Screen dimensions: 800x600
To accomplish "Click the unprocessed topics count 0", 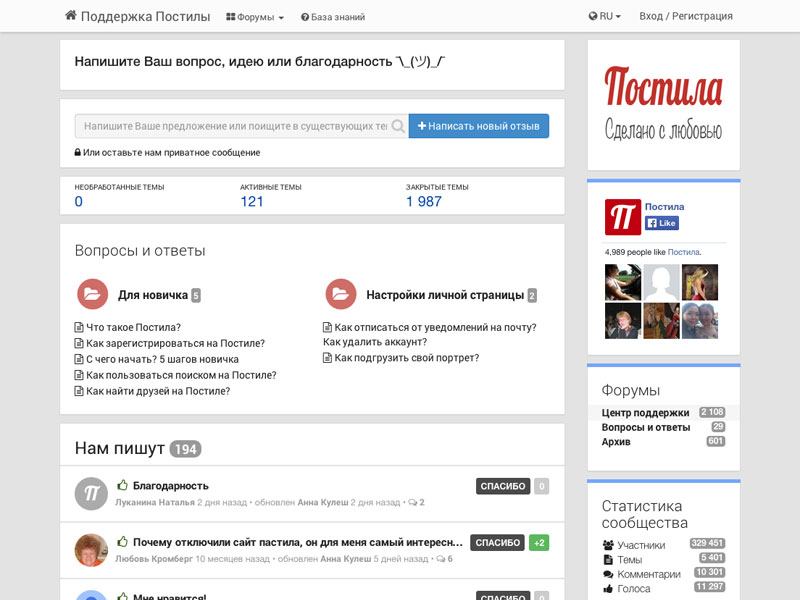I will [79, 202].
